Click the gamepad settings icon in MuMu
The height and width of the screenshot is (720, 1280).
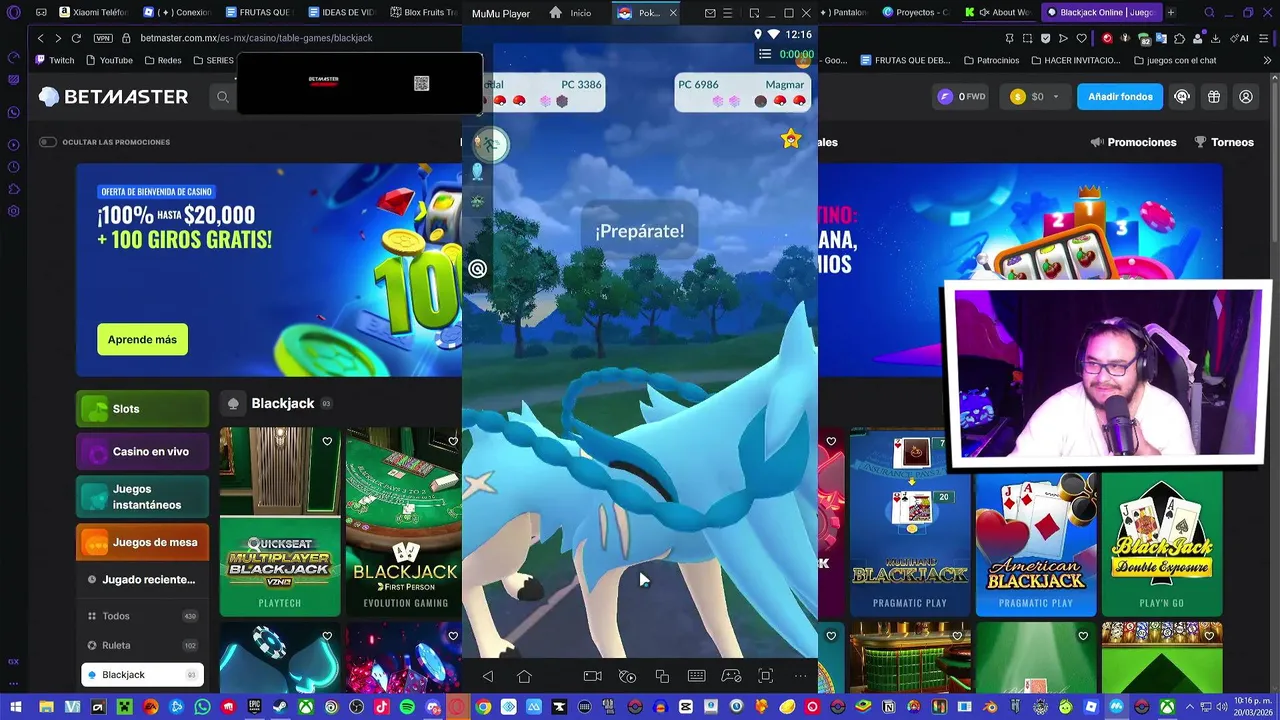point(731,677)
